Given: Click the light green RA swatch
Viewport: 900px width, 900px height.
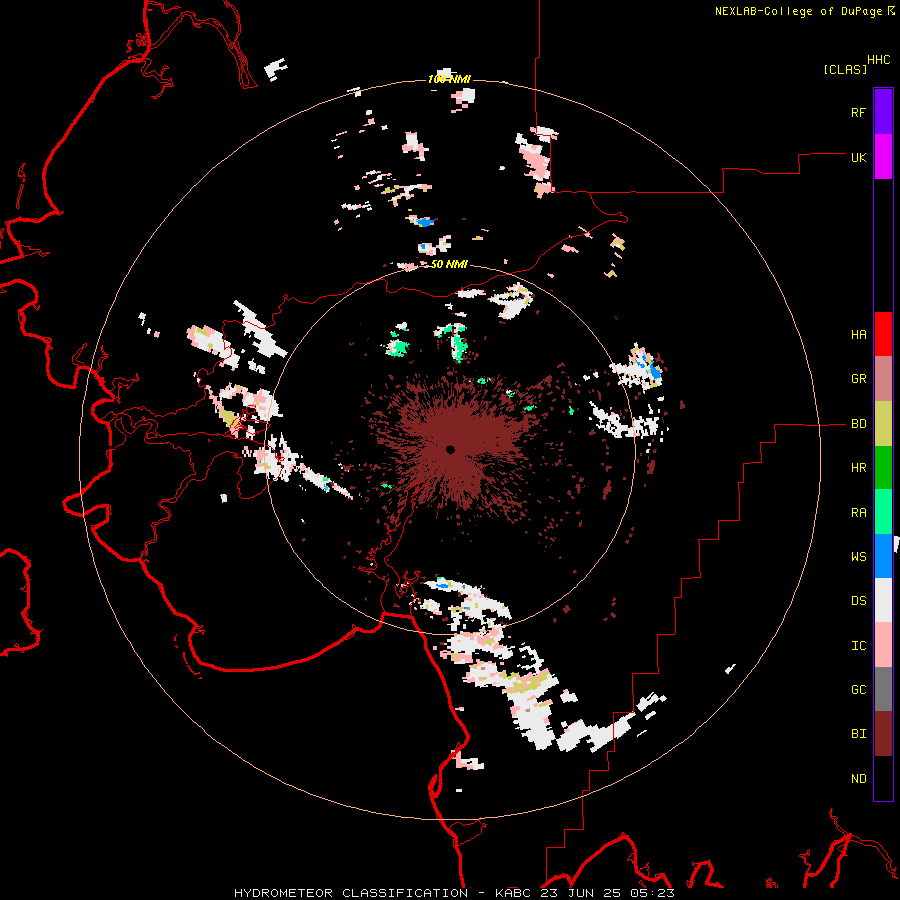Looking at the screenshot, I should (883, 512).
